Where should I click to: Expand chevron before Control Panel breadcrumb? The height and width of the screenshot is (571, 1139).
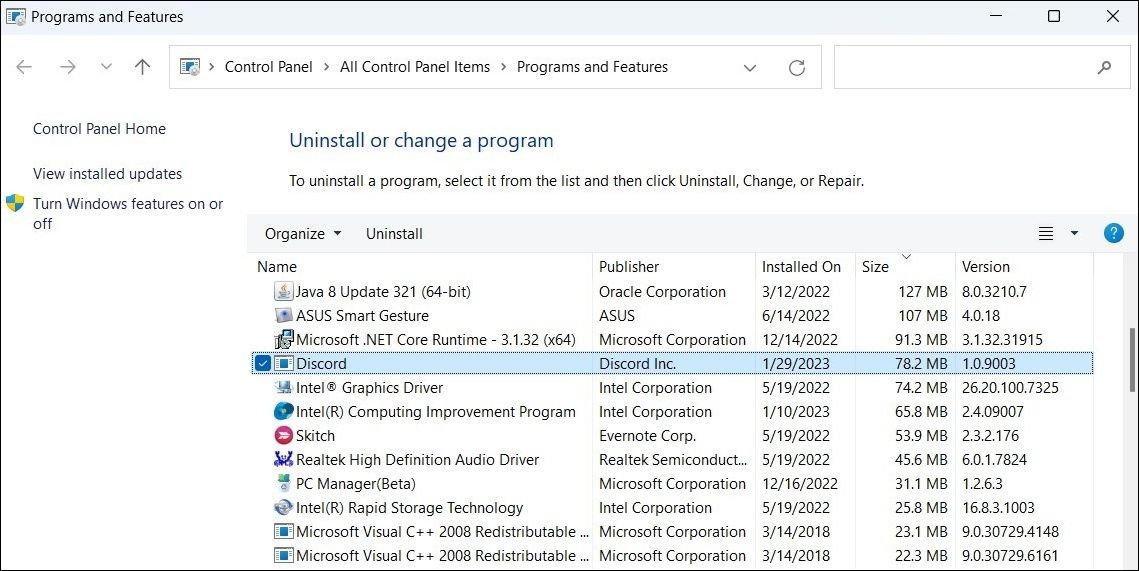coord(211,67)
